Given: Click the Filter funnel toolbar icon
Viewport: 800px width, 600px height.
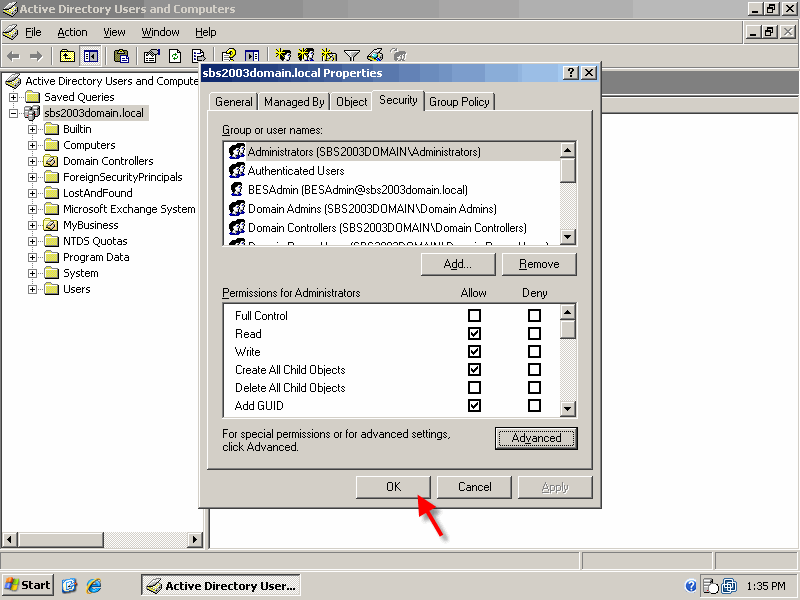Looking at the screenshot, I should (x=352, y=55).
